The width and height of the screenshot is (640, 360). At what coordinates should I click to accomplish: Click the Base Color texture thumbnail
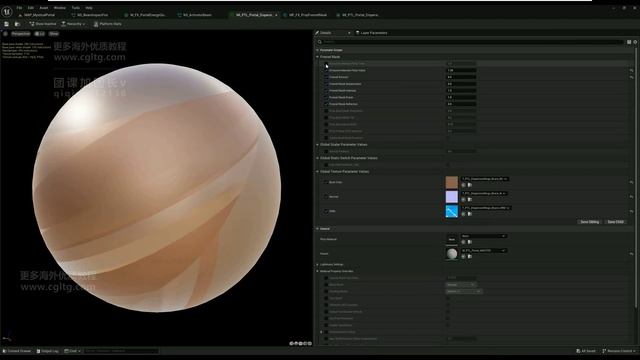point(451,182)
